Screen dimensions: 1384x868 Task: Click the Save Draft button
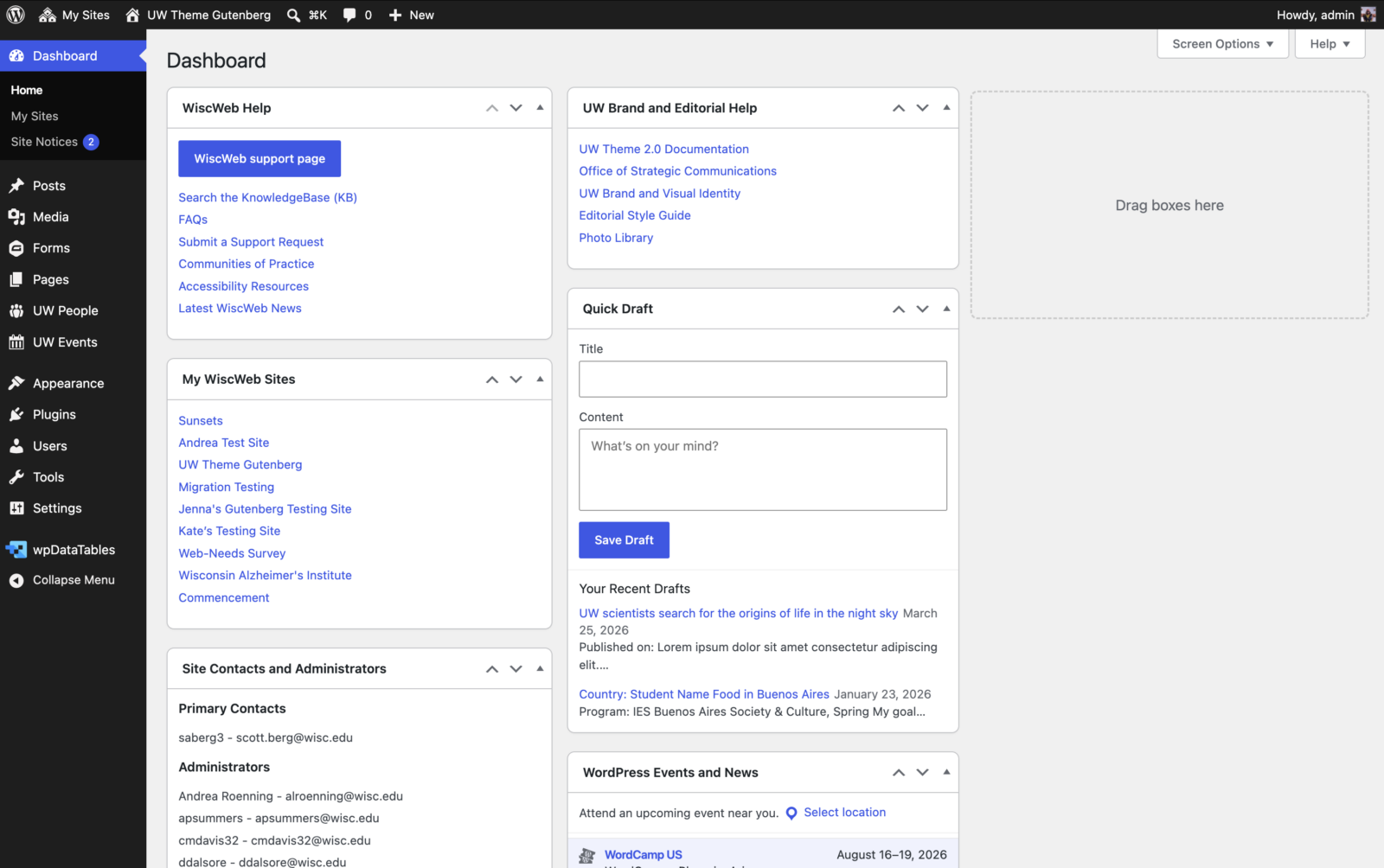[x=624, y=540]
